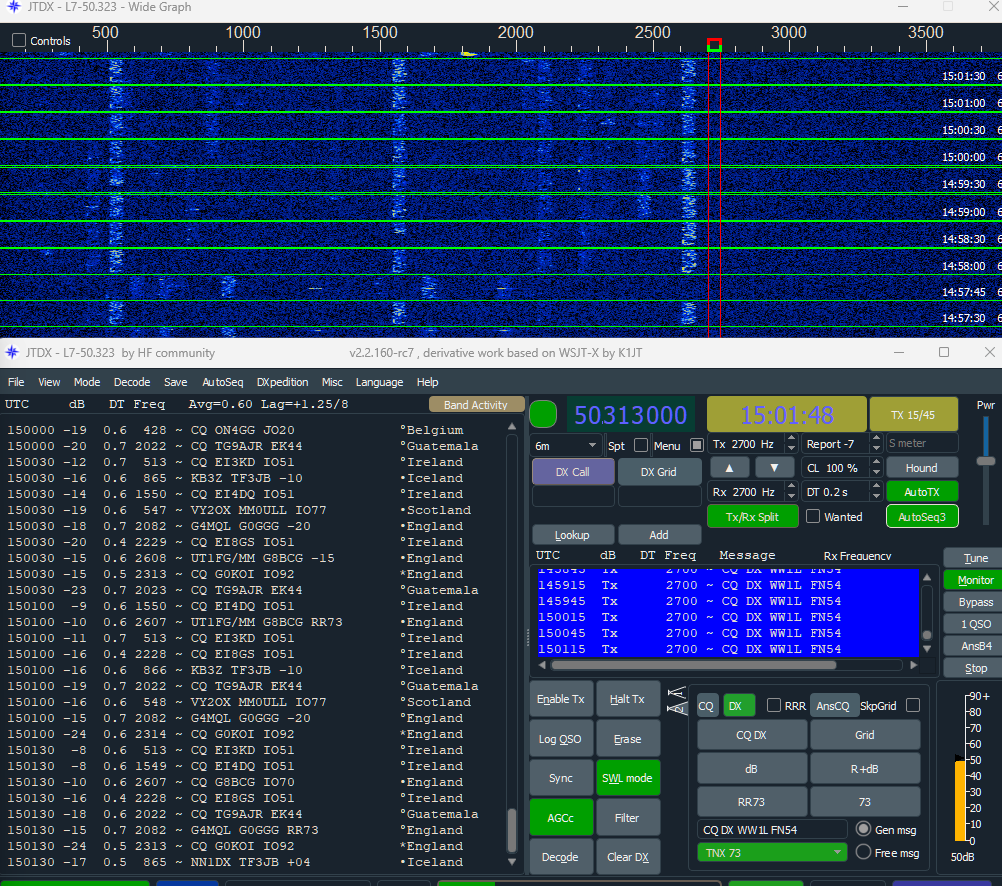
Task: Enable the Wanted checkbox
Action: pyautogui.click(x=813, y=516)
